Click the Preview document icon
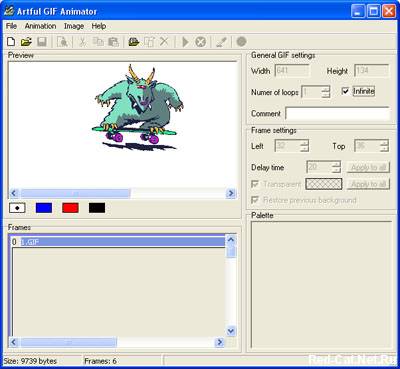Viewport: 400px width, 369px height. [62, 42]
